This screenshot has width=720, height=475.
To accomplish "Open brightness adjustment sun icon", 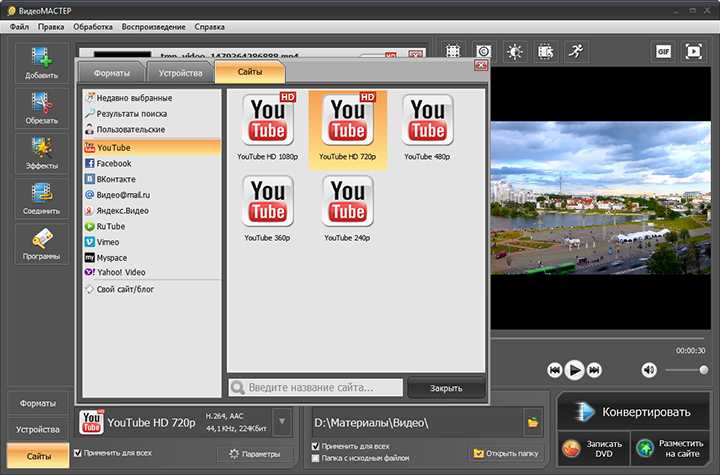I will coord(514,51).
